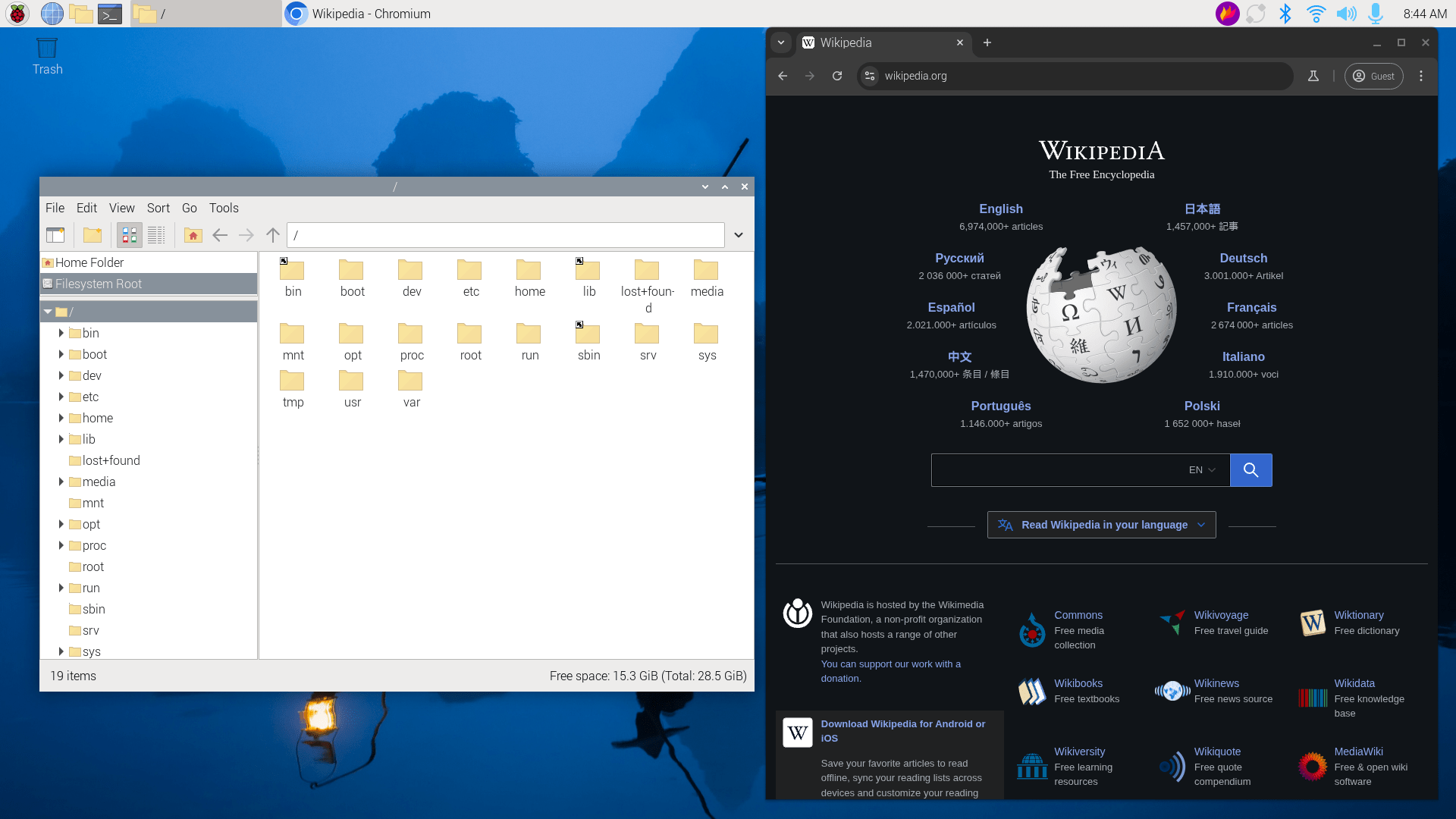The image size is (1456, 819).
Task: Select the Wikipedia - Chromium taskbar window button
Action: 358,14
